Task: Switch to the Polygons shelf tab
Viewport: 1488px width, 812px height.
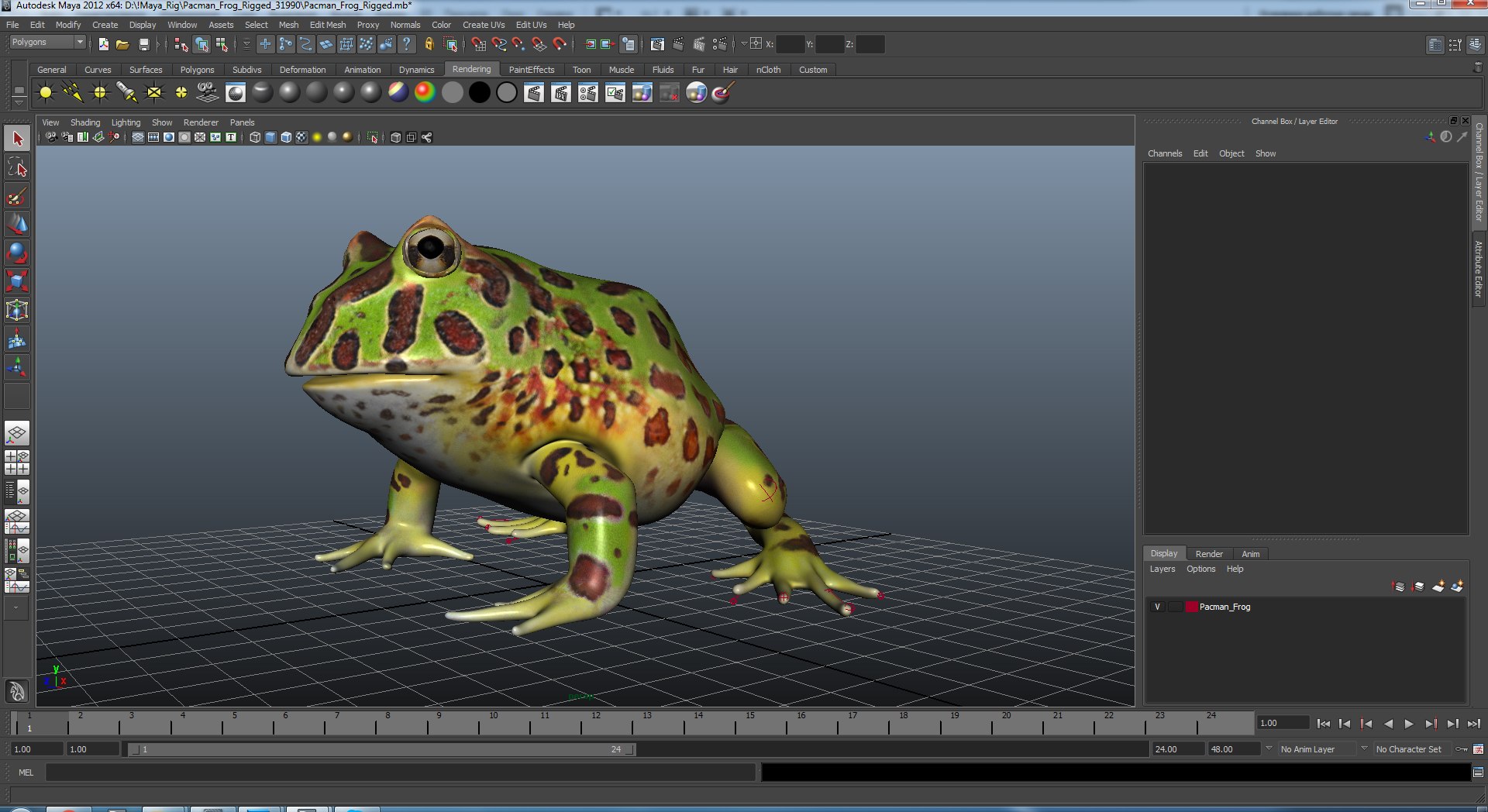Action: point(197,70)
